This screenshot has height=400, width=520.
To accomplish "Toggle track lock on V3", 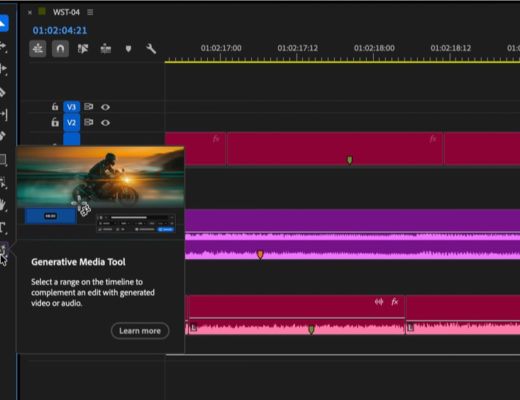I will pyautogui.click(x=55, y=107).
